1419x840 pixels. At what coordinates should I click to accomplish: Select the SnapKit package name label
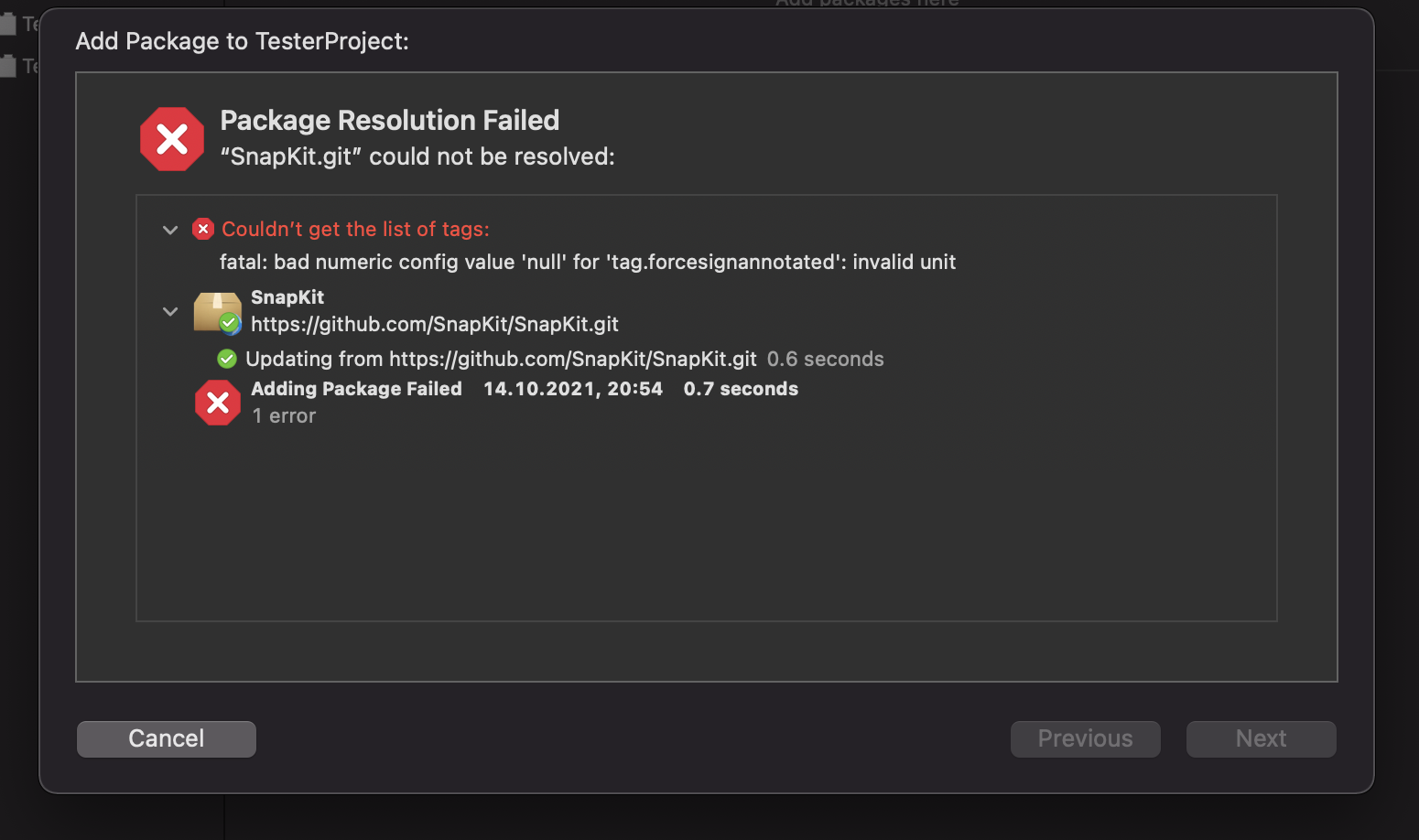coord(287,297)
